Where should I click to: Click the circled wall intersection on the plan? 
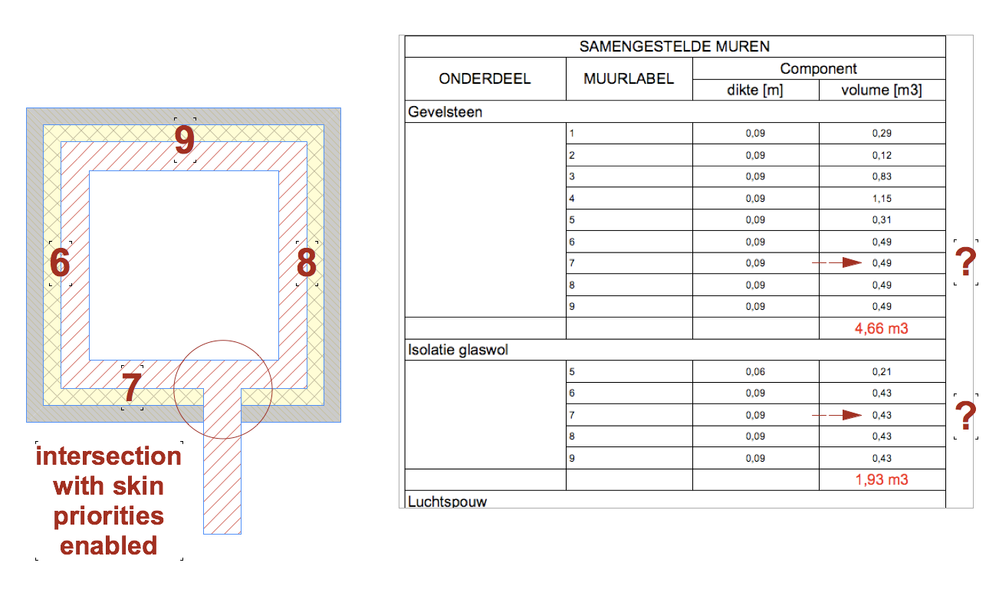click(x=223, y=388)
